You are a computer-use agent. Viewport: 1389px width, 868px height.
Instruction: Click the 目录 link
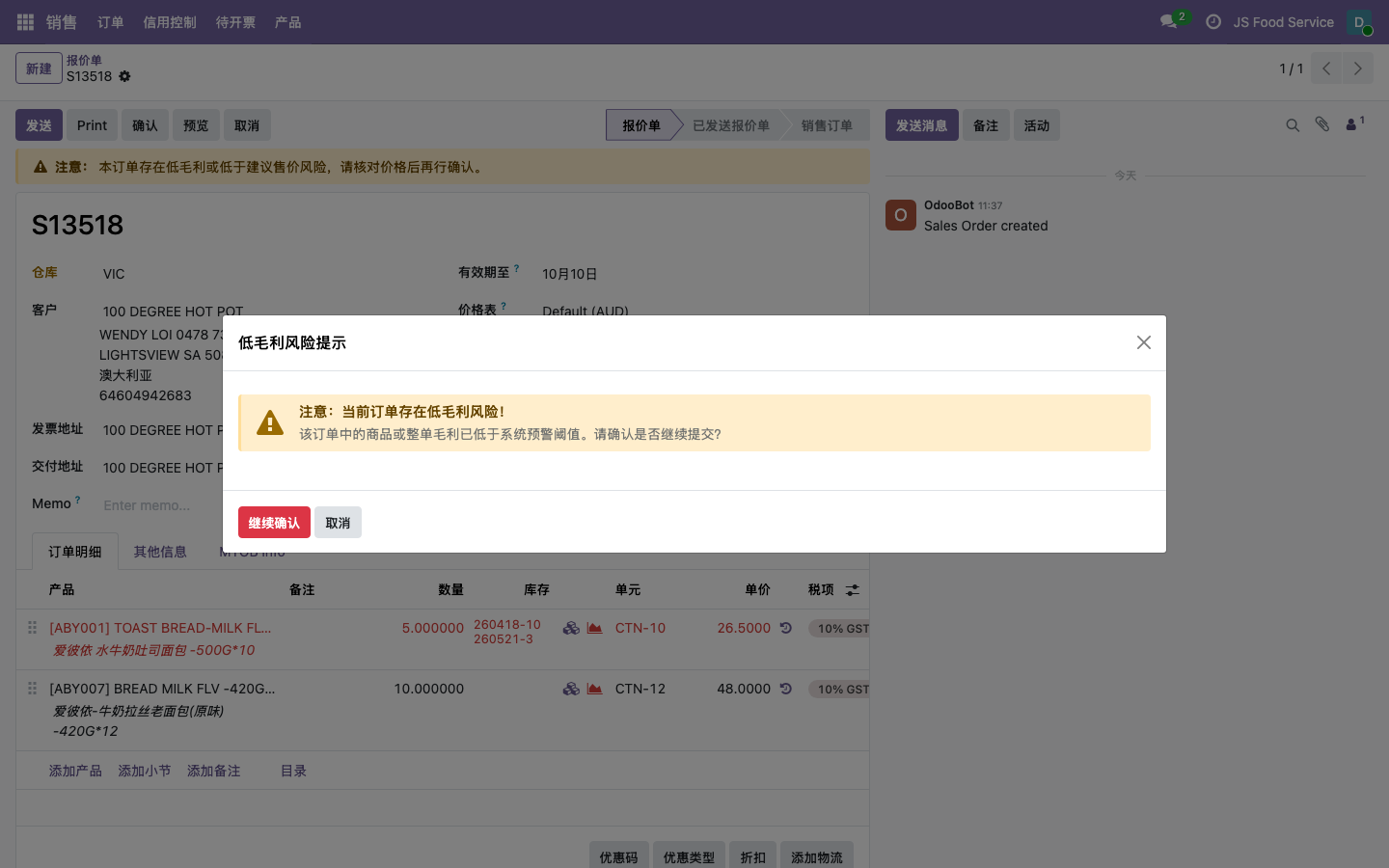293,771
